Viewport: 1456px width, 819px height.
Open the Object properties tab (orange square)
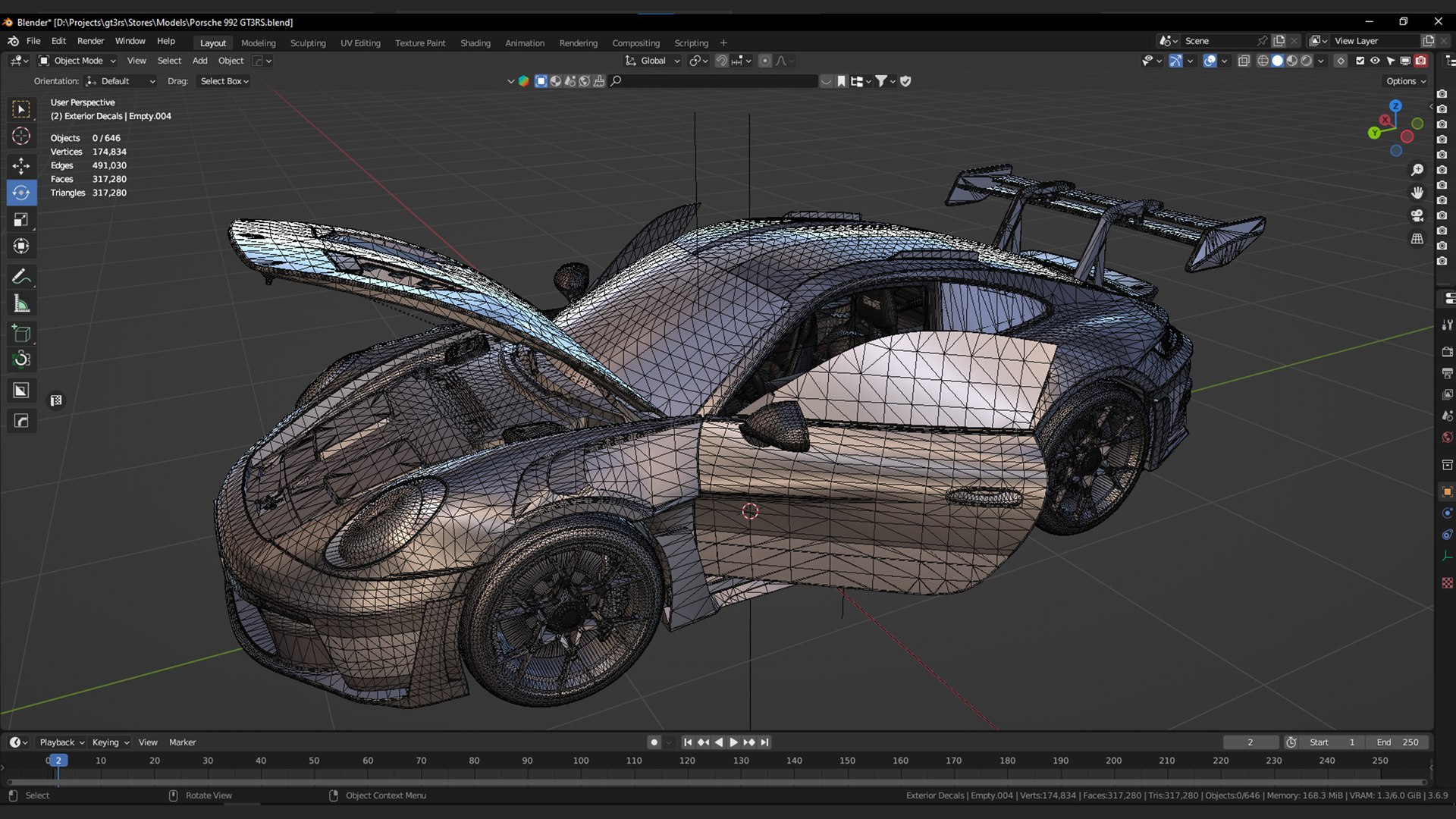tap(1447, 492)
